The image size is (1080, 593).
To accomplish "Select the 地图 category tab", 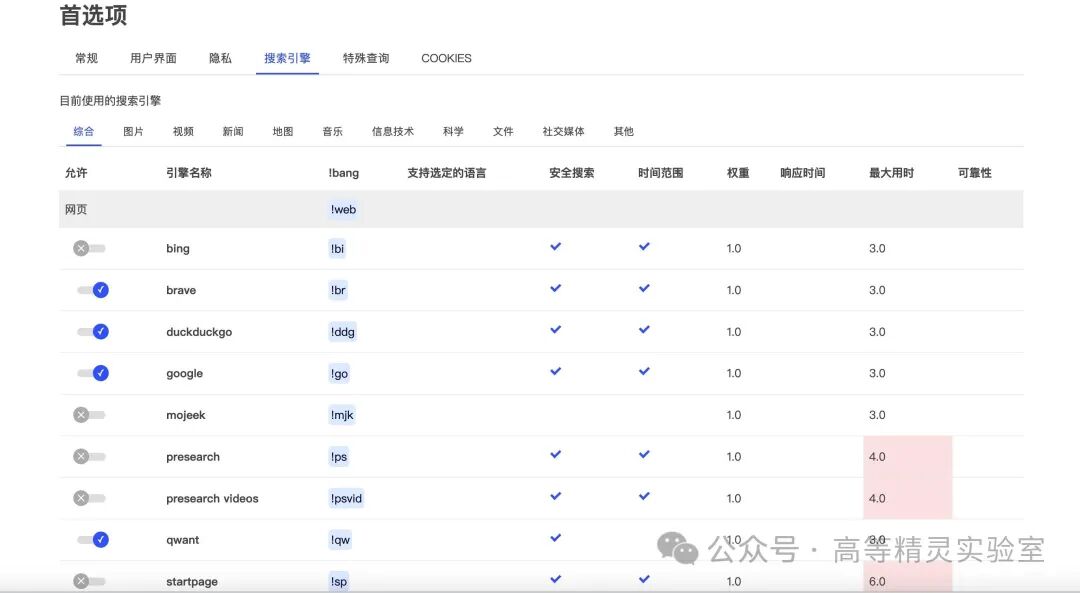I will tap(283, 132).
